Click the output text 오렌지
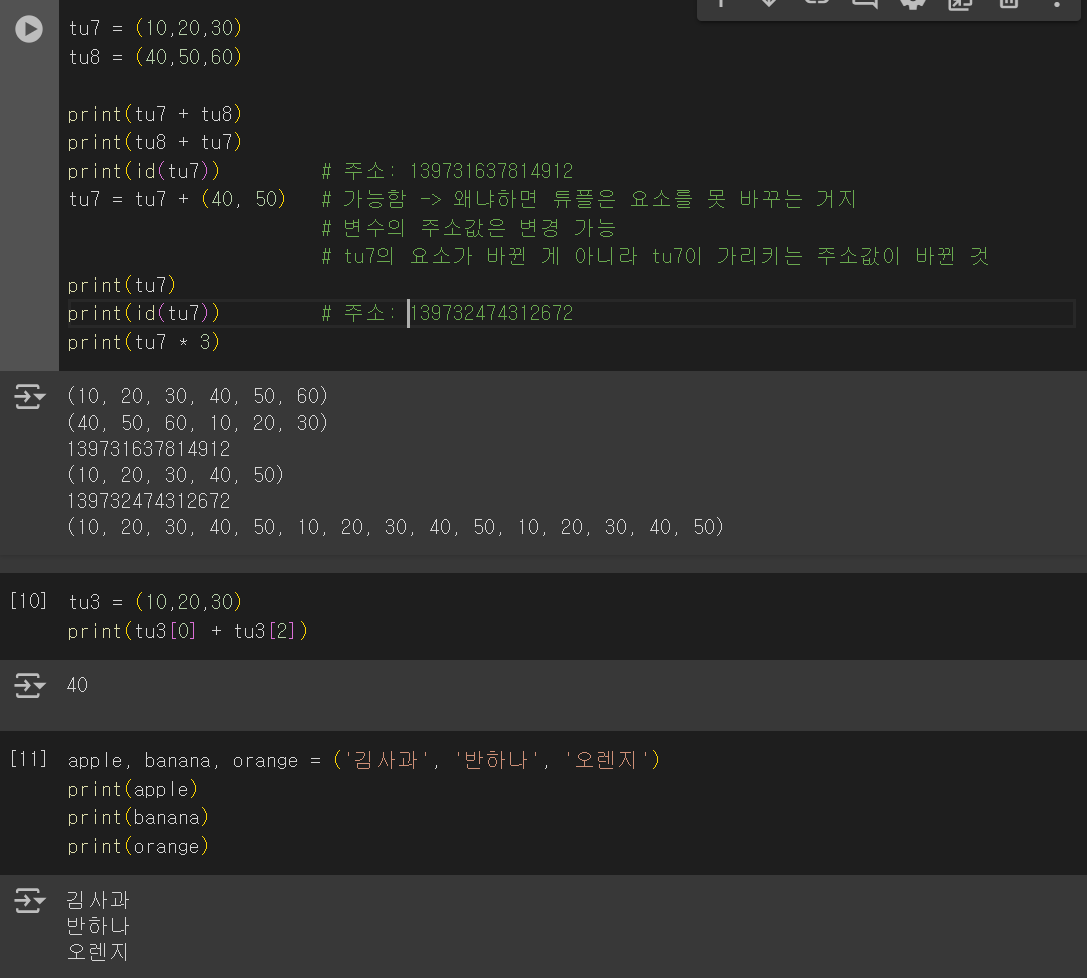The image size is (1087, 978). coord(98,952)
